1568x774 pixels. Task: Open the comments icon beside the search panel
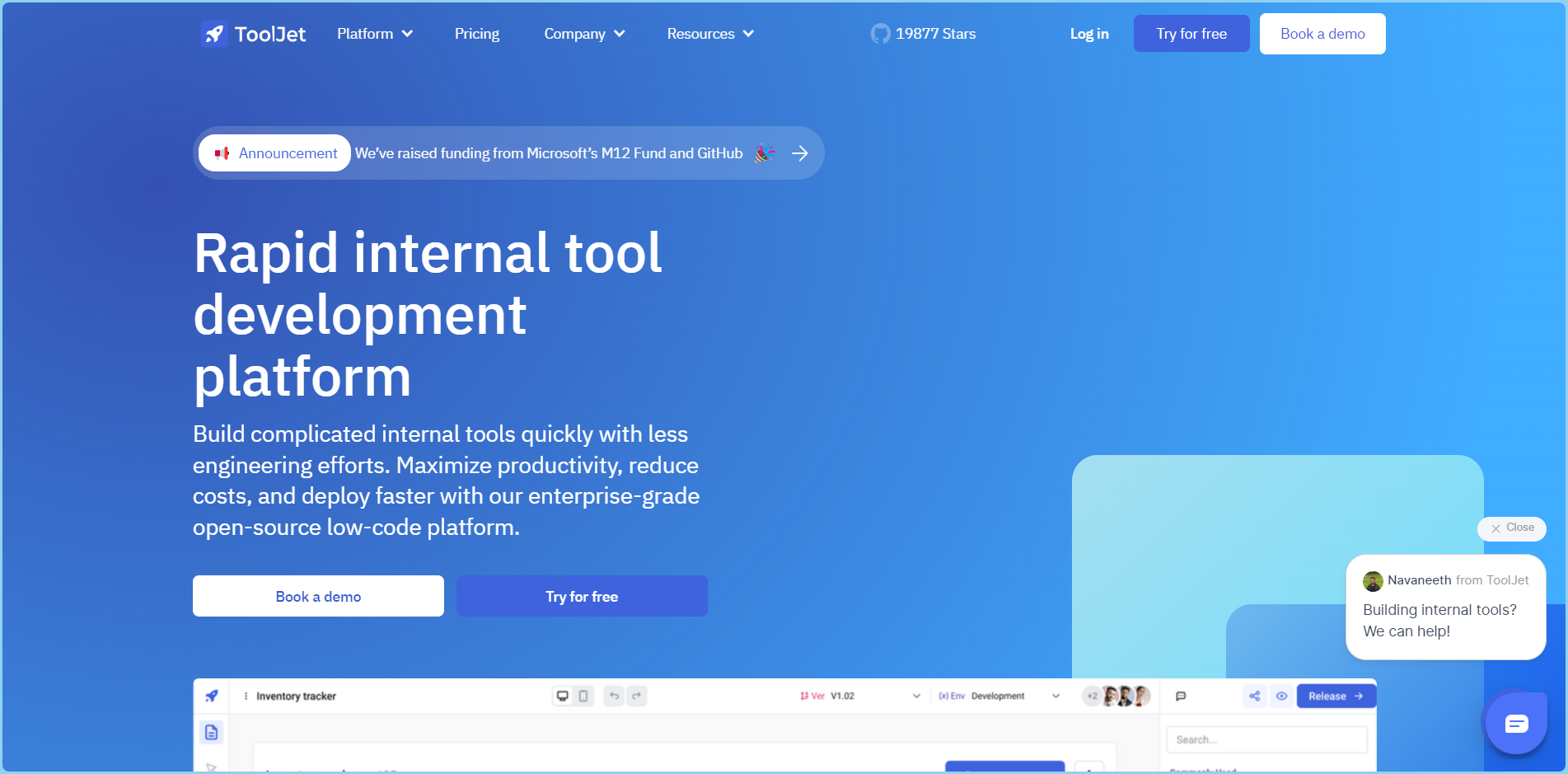(1182, 696)
